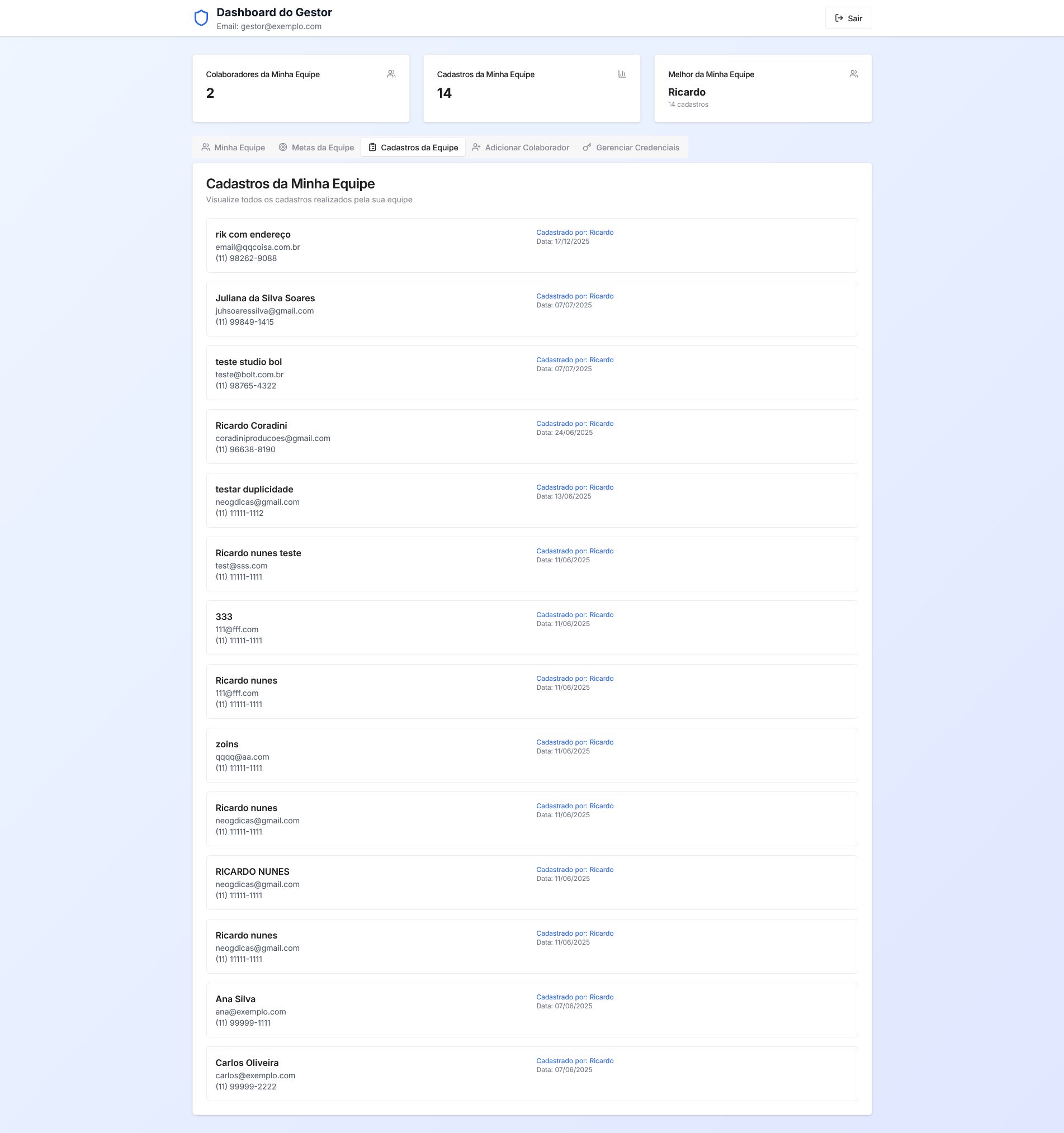Image resolution: width=1064 pixels, height=1133 pixels.
Task: Open the Ana Silva registration card
Action: (x=531, y=1010)
